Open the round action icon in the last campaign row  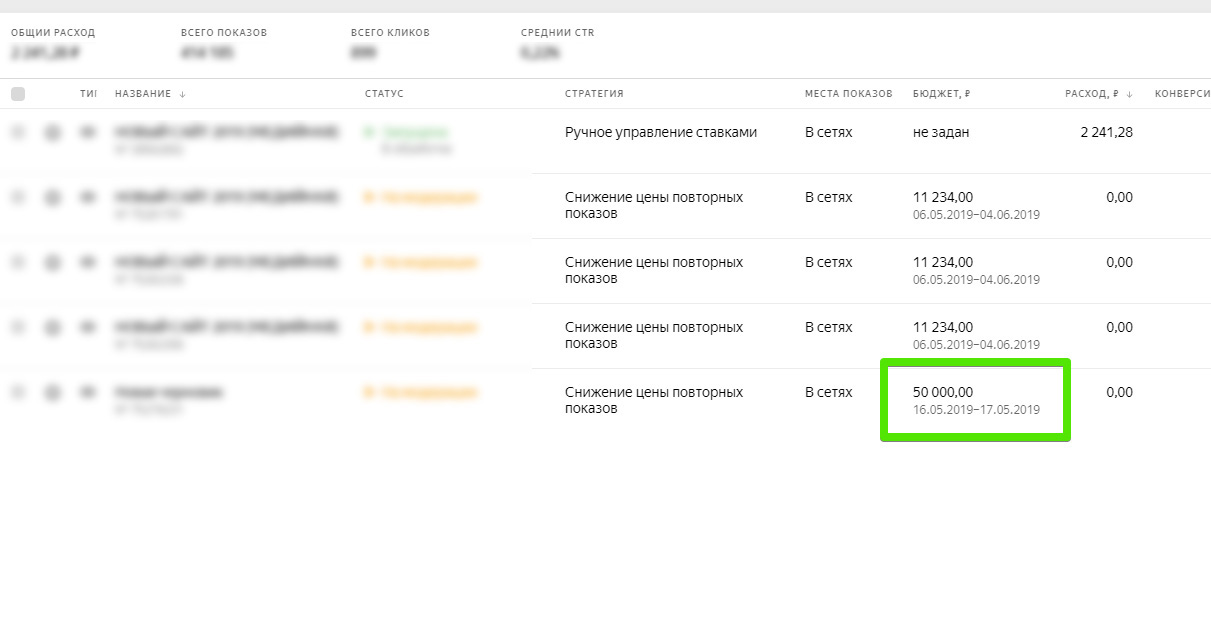tap(53, 393)
